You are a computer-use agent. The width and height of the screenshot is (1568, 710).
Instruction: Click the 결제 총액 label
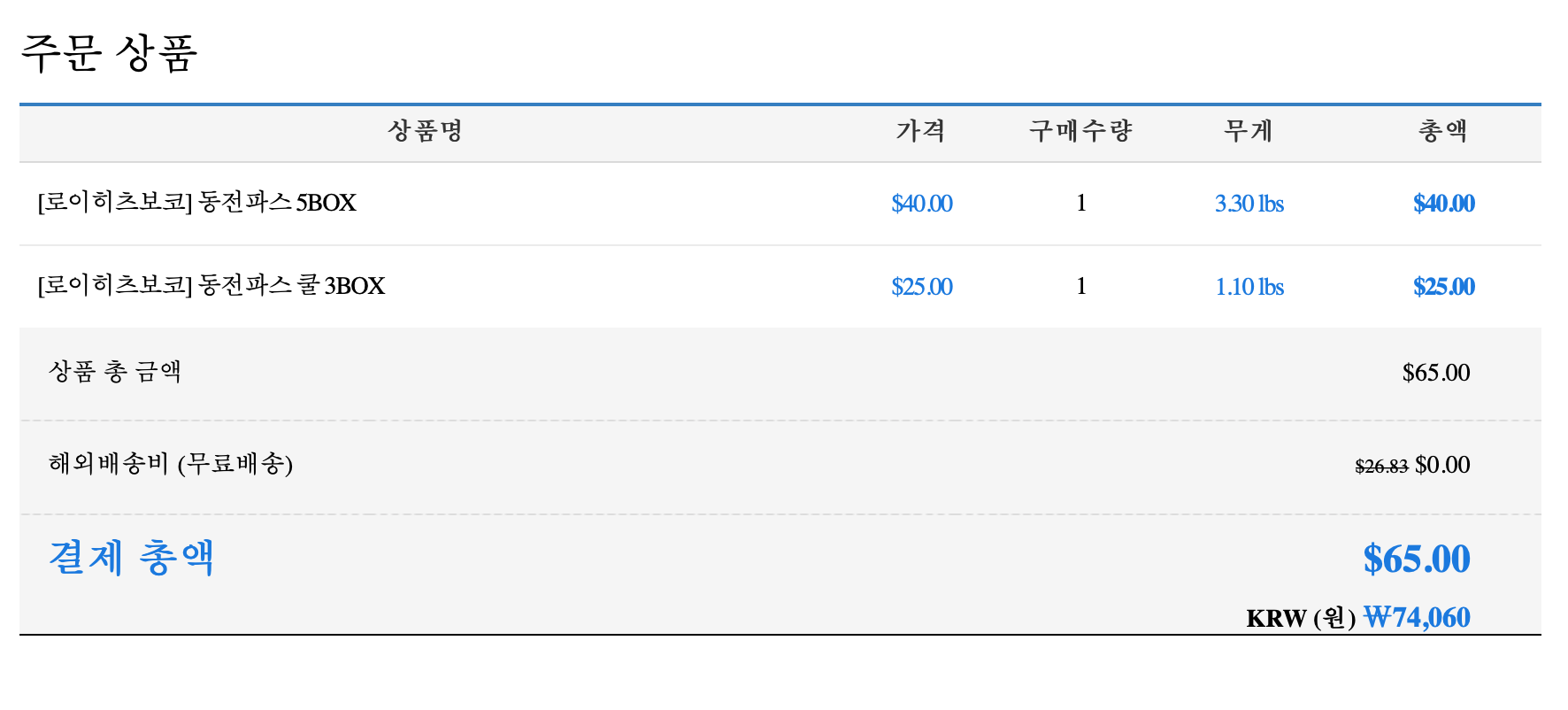pyautogui.click(x=131, y=559)
